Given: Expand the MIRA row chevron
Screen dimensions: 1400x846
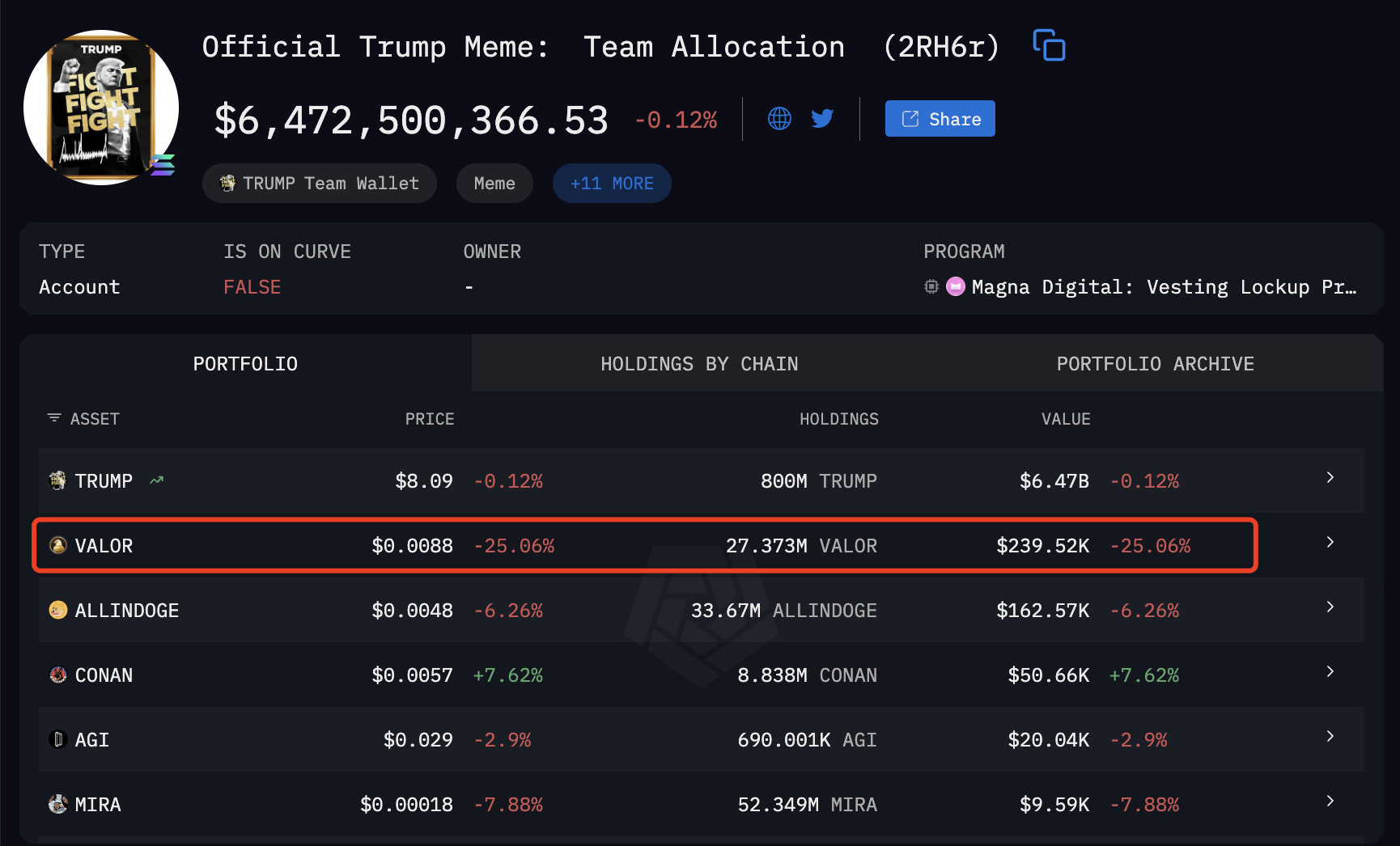Looking at the screenshot, I should [x=1330, y=801].
